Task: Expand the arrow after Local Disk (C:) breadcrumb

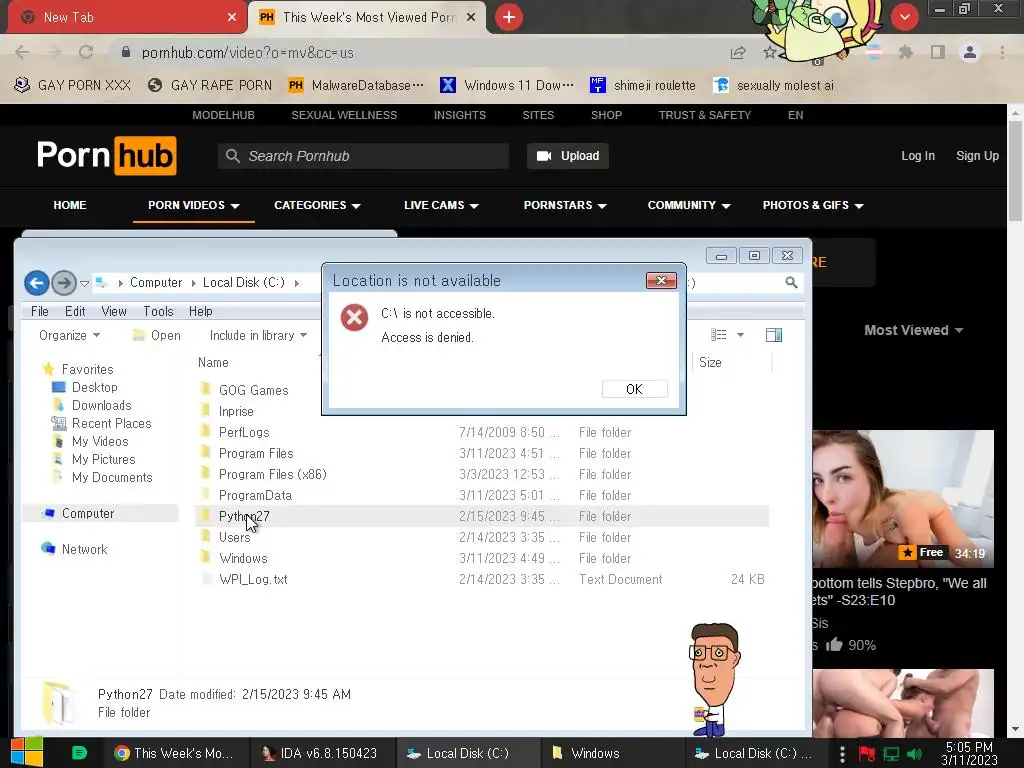Action: coord(296,283)
